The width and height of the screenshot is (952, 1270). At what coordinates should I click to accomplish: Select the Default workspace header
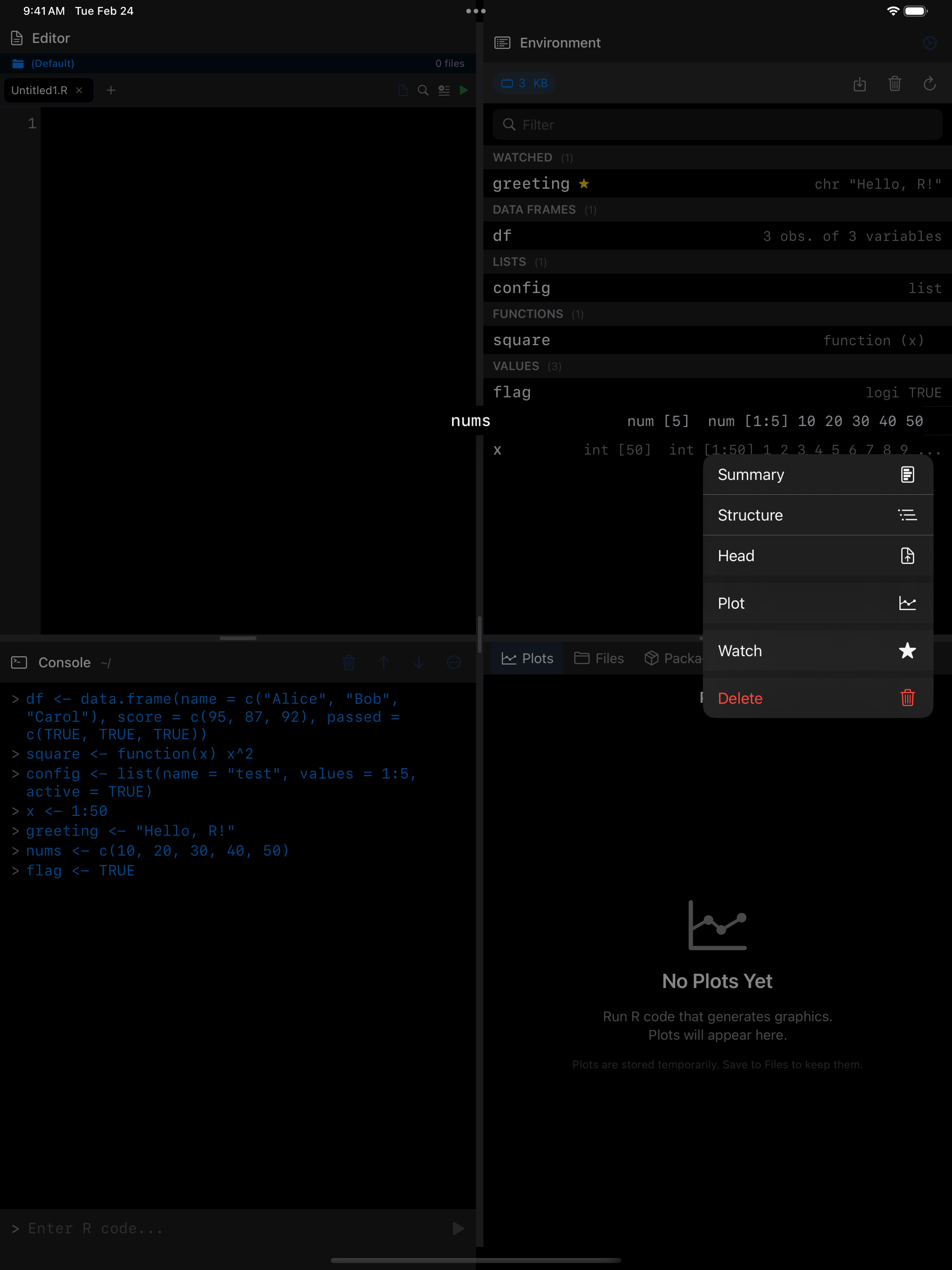pyautogui.click(x=53, y=63)
